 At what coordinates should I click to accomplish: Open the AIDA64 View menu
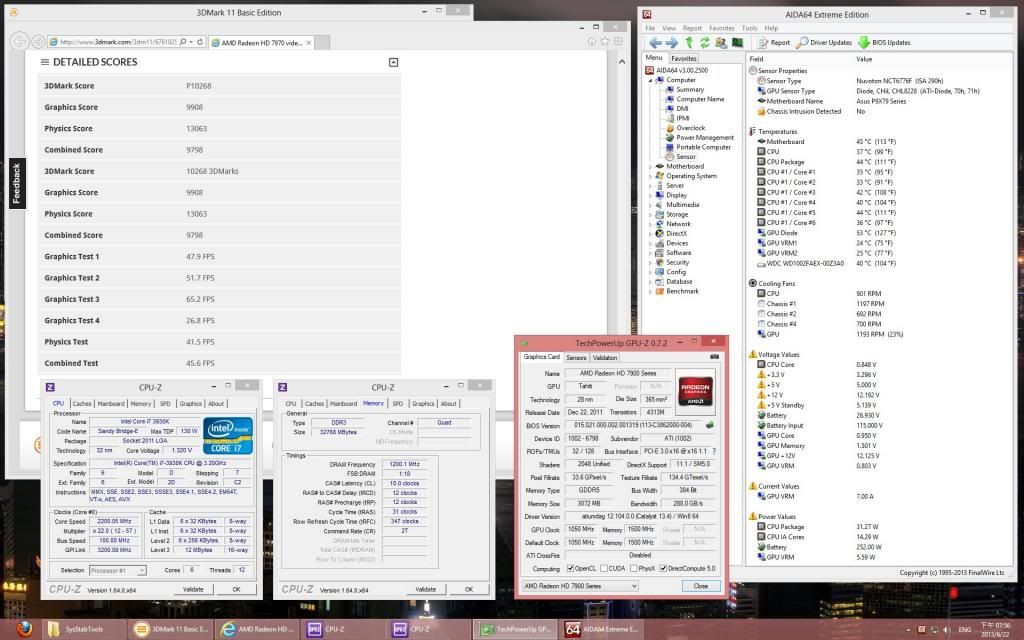(669, 29)
